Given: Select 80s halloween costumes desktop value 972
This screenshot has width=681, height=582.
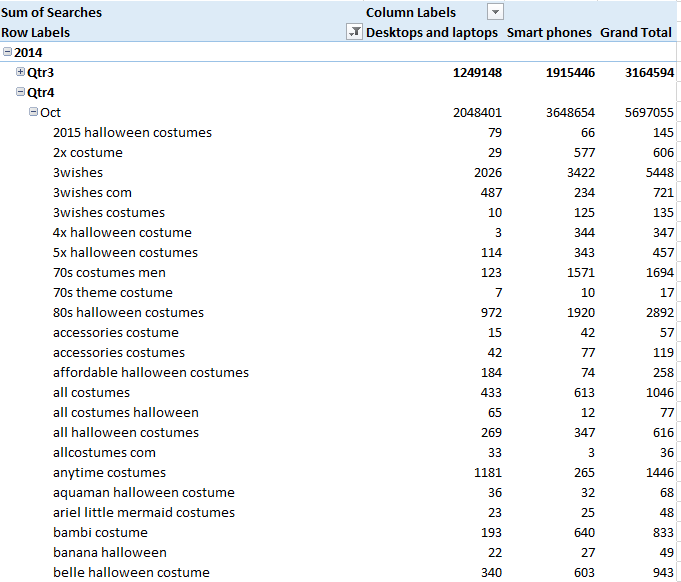Looking at the screenshot, I should click(x=491, y=312).
